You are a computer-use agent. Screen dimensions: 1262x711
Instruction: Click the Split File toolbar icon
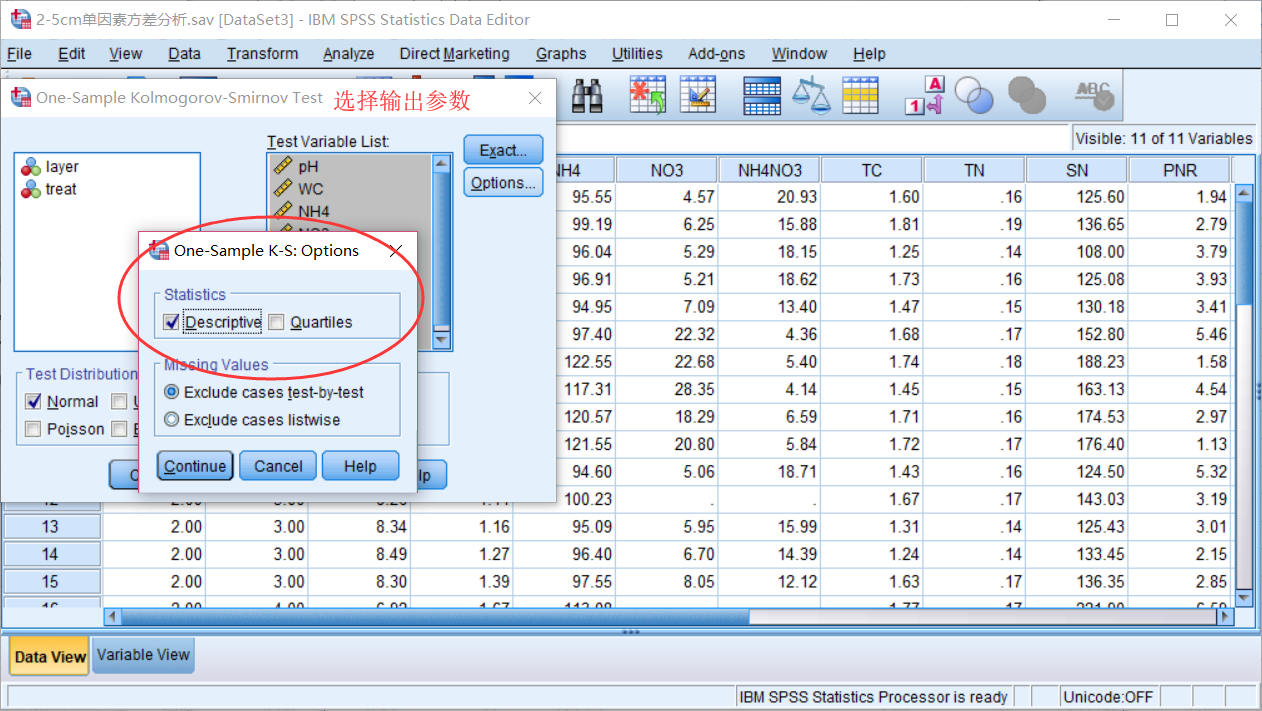coord(762,96)
